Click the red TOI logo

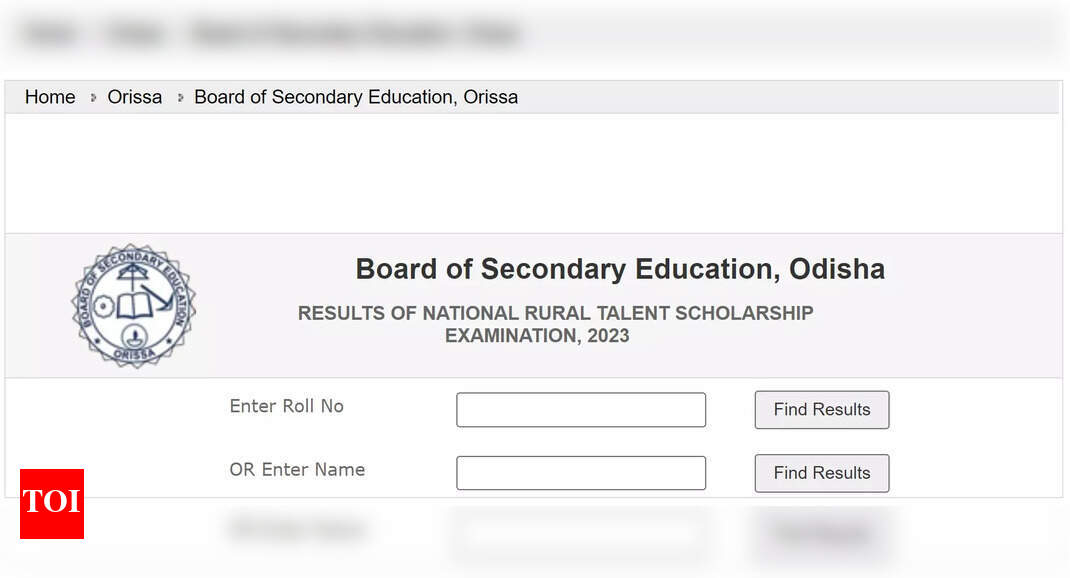tap(52, 503)
